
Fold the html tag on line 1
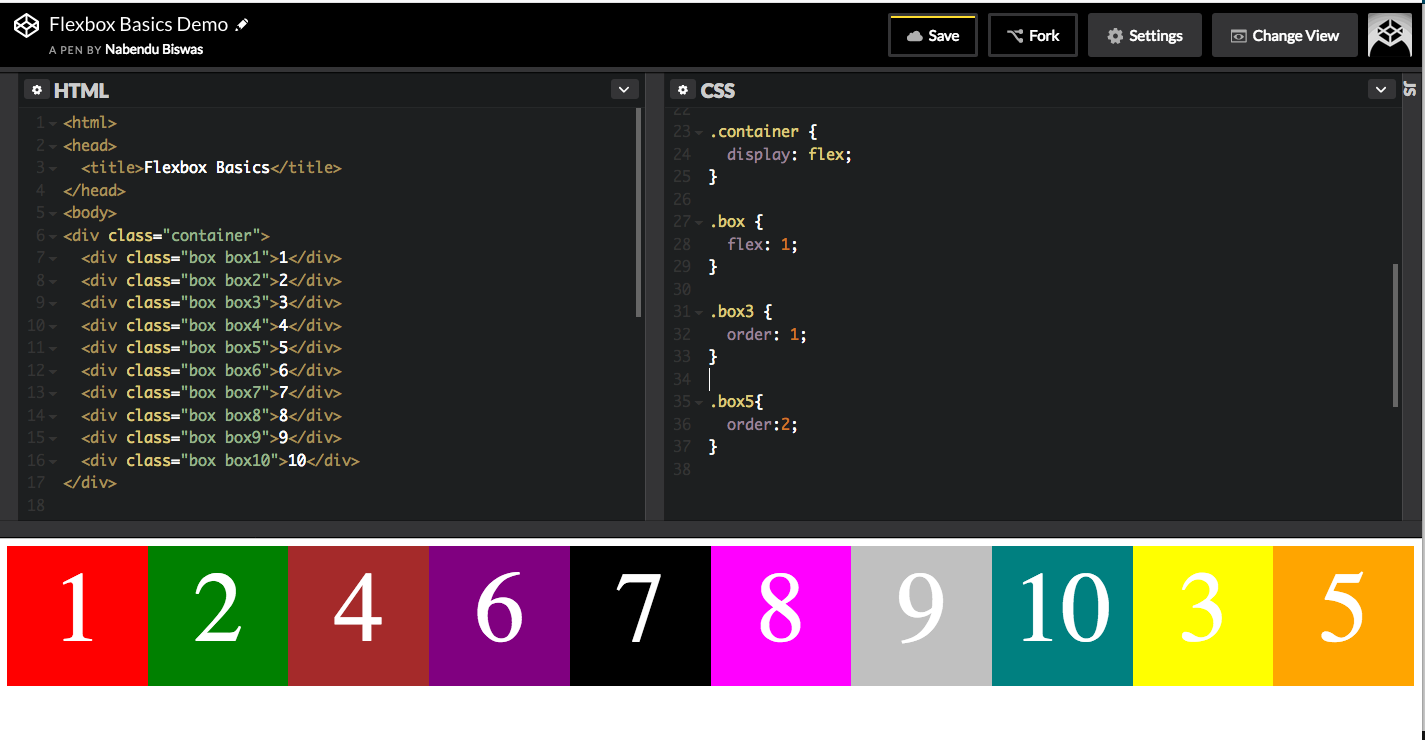tap(52, 123)
